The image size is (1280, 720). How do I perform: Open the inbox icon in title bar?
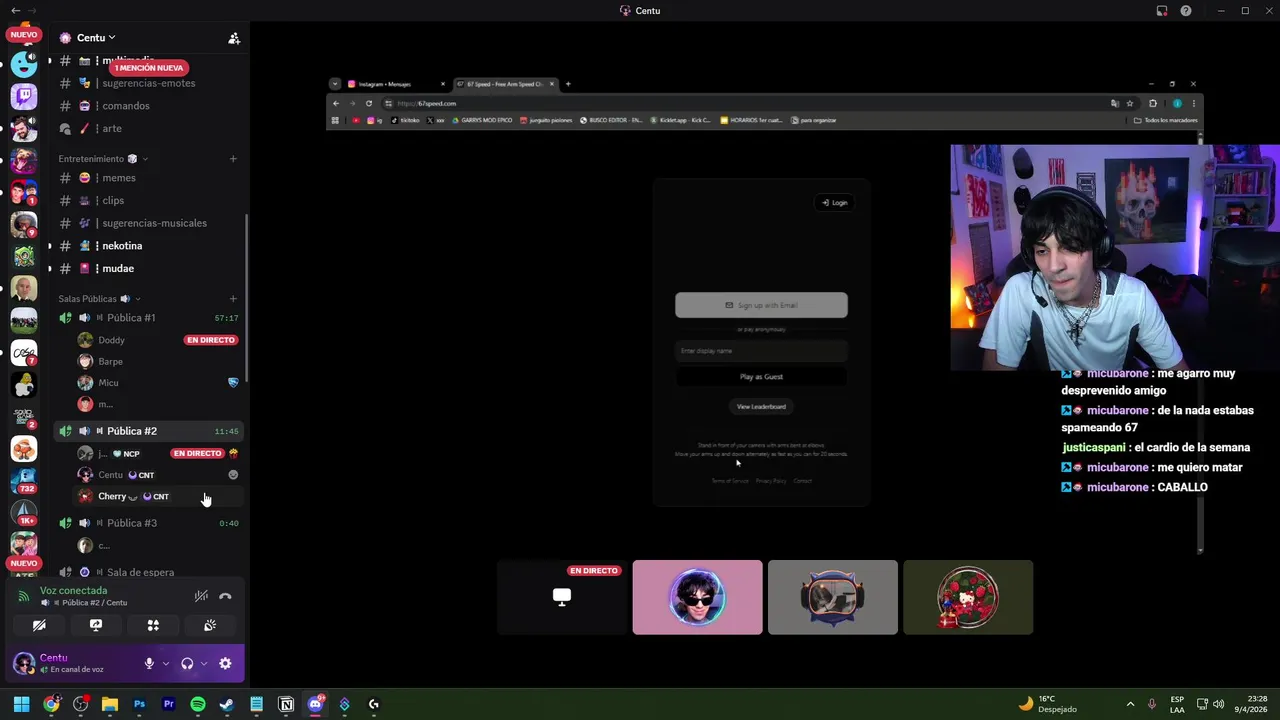click(x=1162, y=10)
